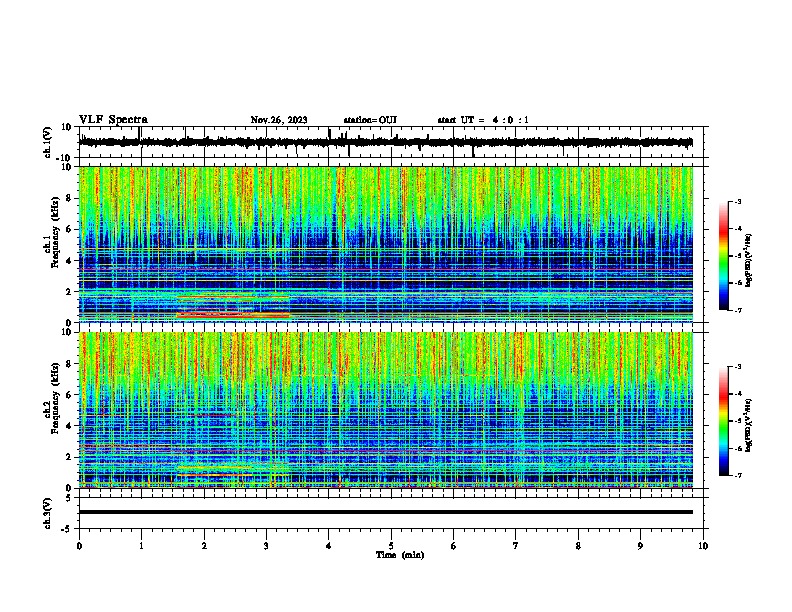Click the "VLF Spectra" plot title
This screenshot has width=792, height=612.
113,120
